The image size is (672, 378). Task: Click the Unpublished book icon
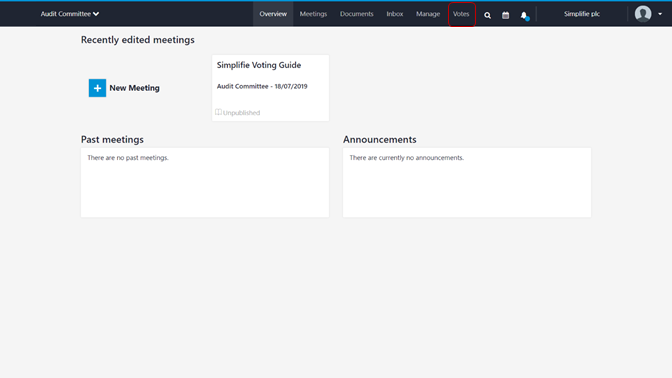218,112
